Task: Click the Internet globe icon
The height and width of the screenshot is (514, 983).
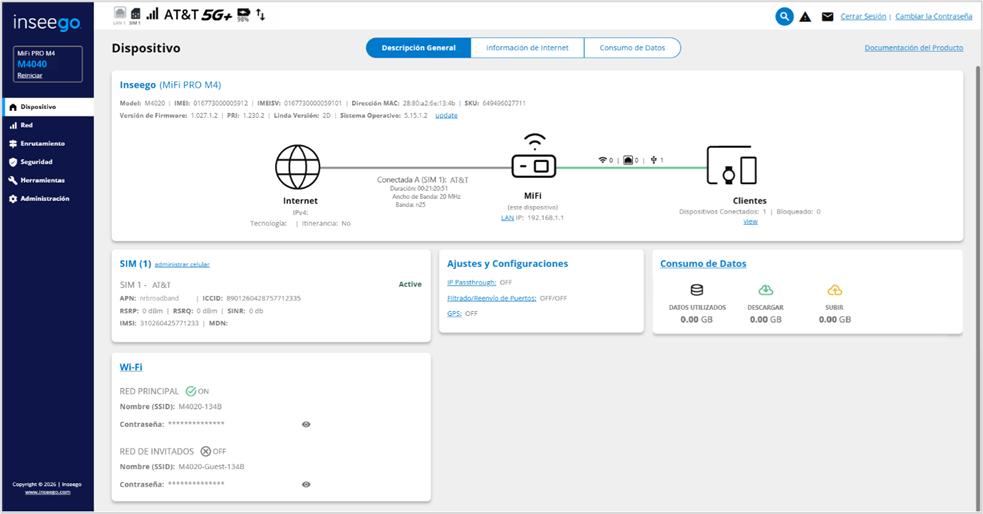Action: pyautogui.click(x=297, y=167)
